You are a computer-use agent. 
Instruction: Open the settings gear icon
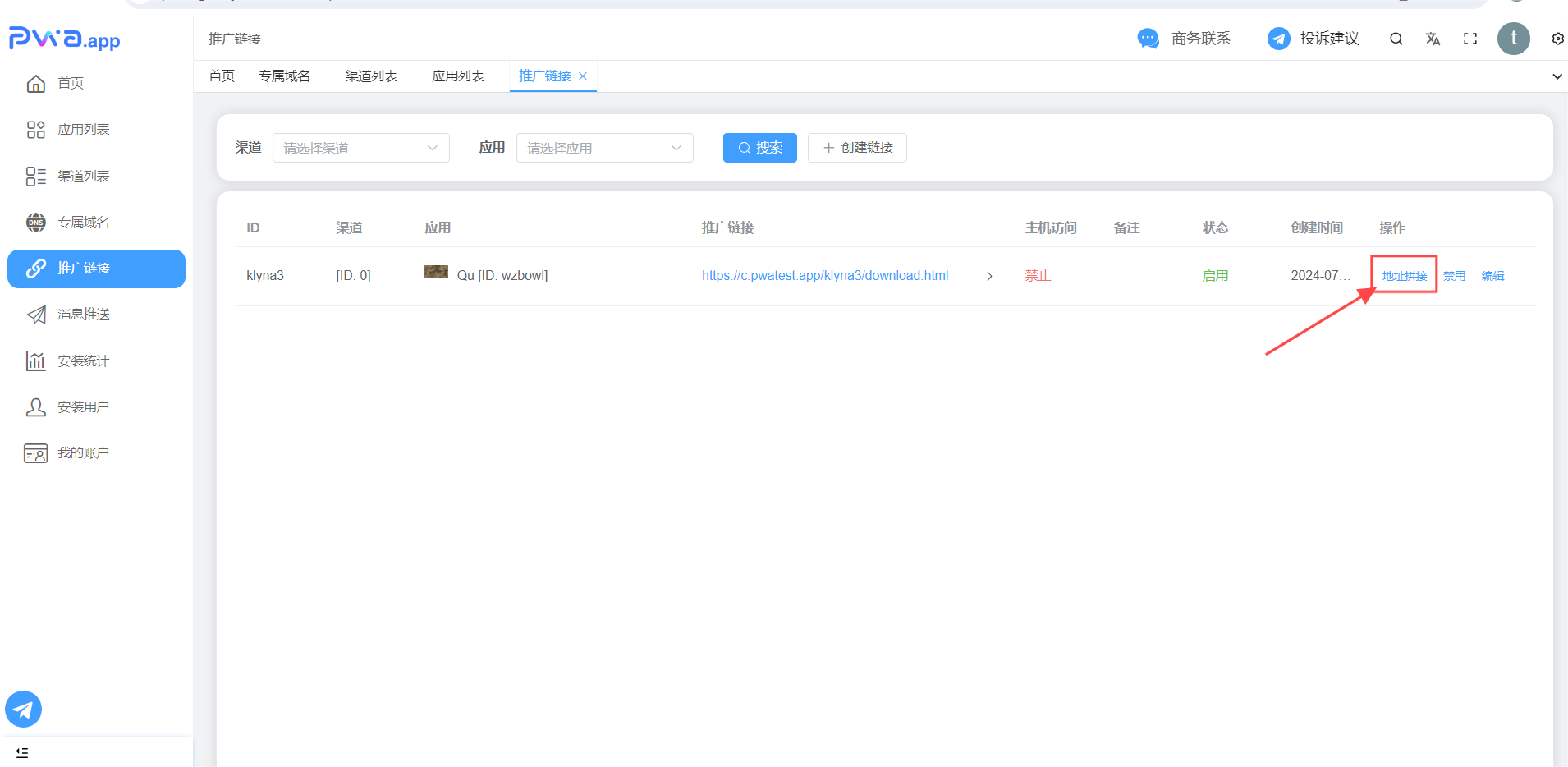tap(1557, 39)
